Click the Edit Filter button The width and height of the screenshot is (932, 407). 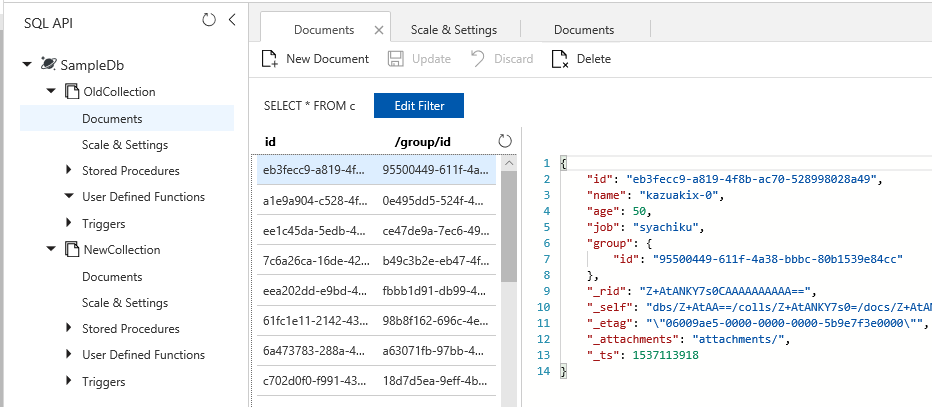pos(419,106)
